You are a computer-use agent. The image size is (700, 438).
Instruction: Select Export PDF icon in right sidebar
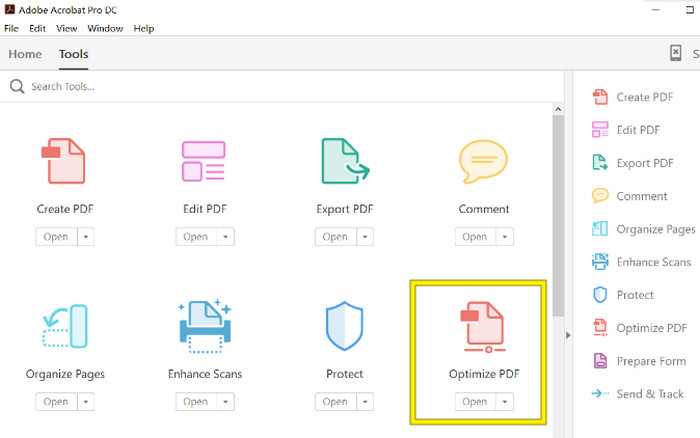click(600, 163)
